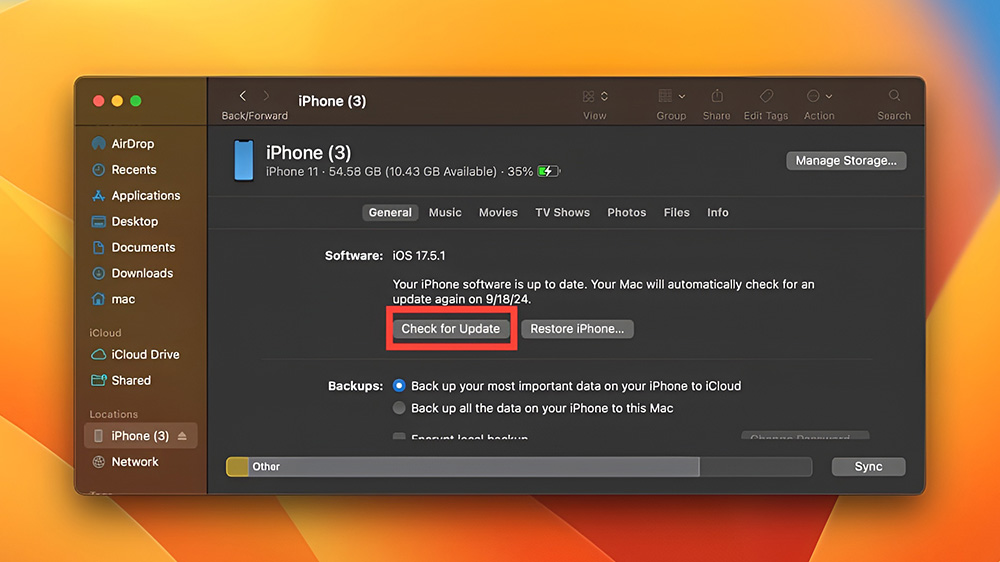
Task: Click the red close window button
Action: click(x=99, y=101)
